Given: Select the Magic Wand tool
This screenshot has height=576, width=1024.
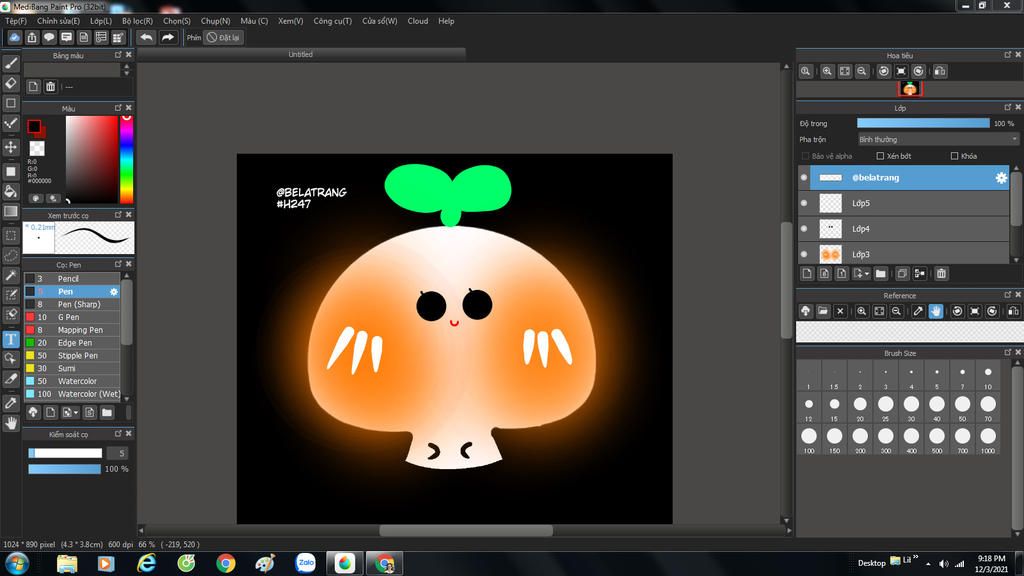Looking at the screenshot, I should [11, 275].
